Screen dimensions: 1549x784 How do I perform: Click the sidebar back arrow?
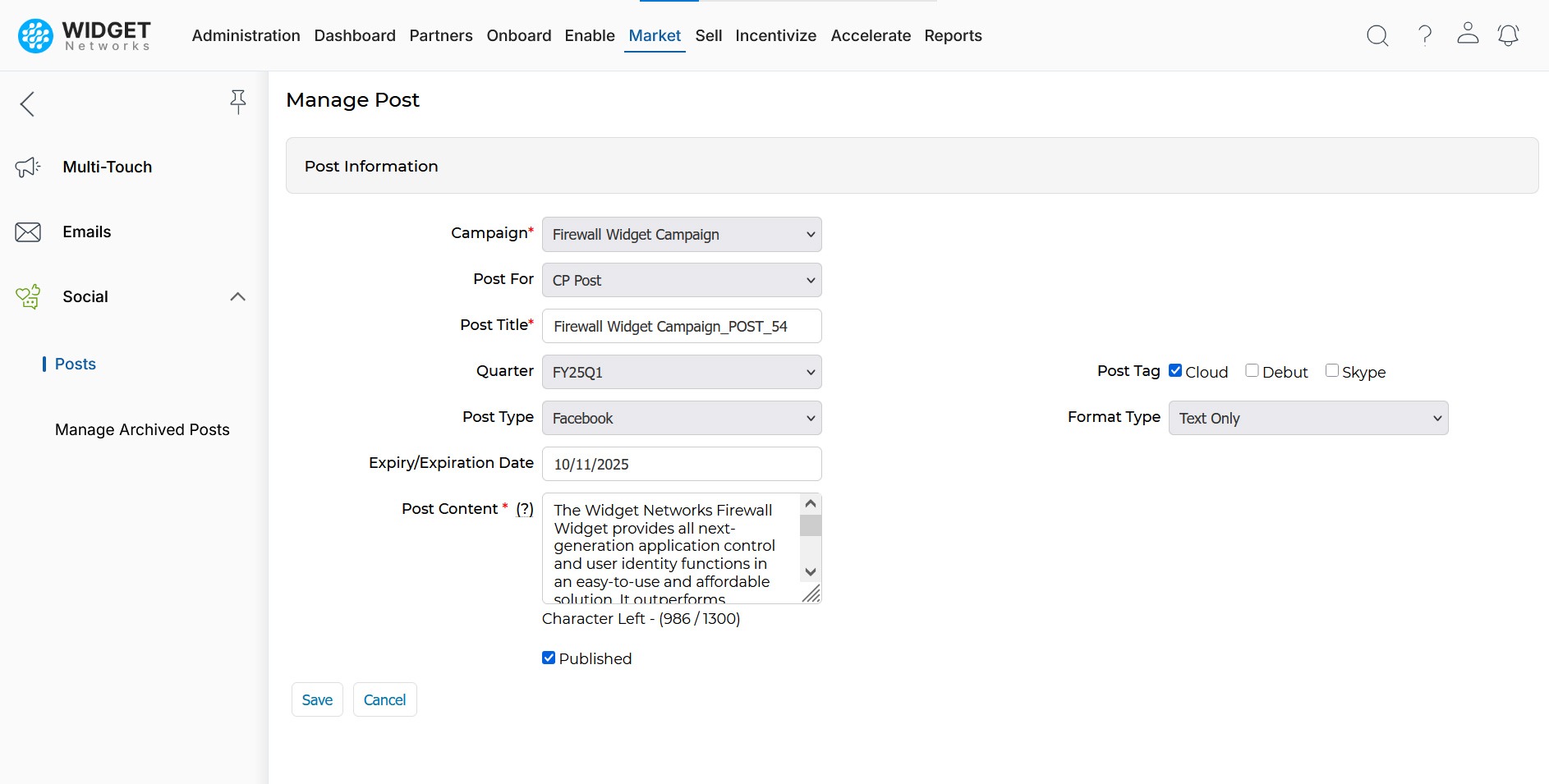pos(27,103)
